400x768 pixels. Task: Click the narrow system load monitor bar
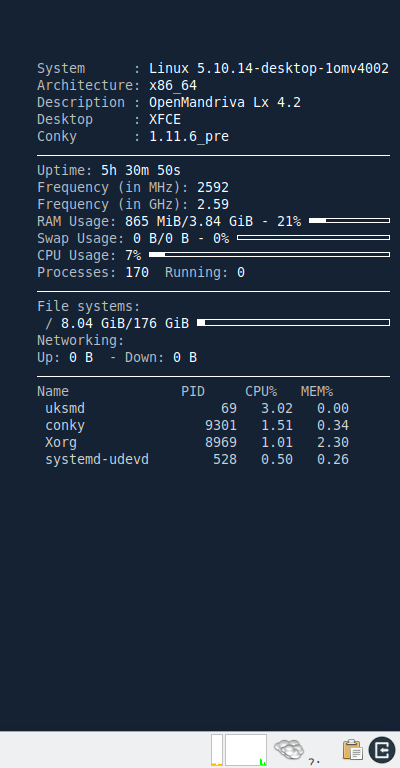pos(217,749)
